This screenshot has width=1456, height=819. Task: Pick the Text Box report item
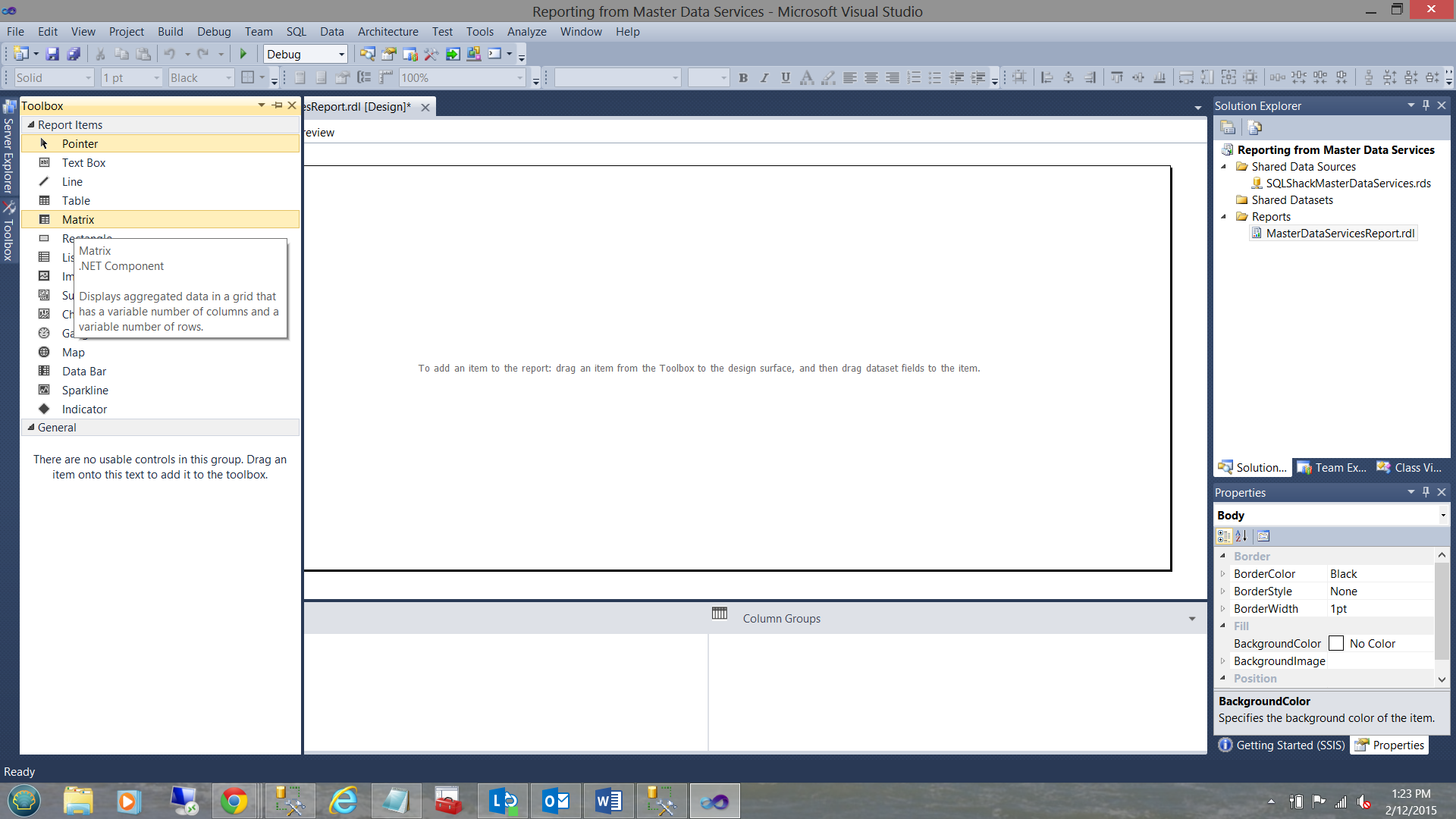click(x=83, y=162)
